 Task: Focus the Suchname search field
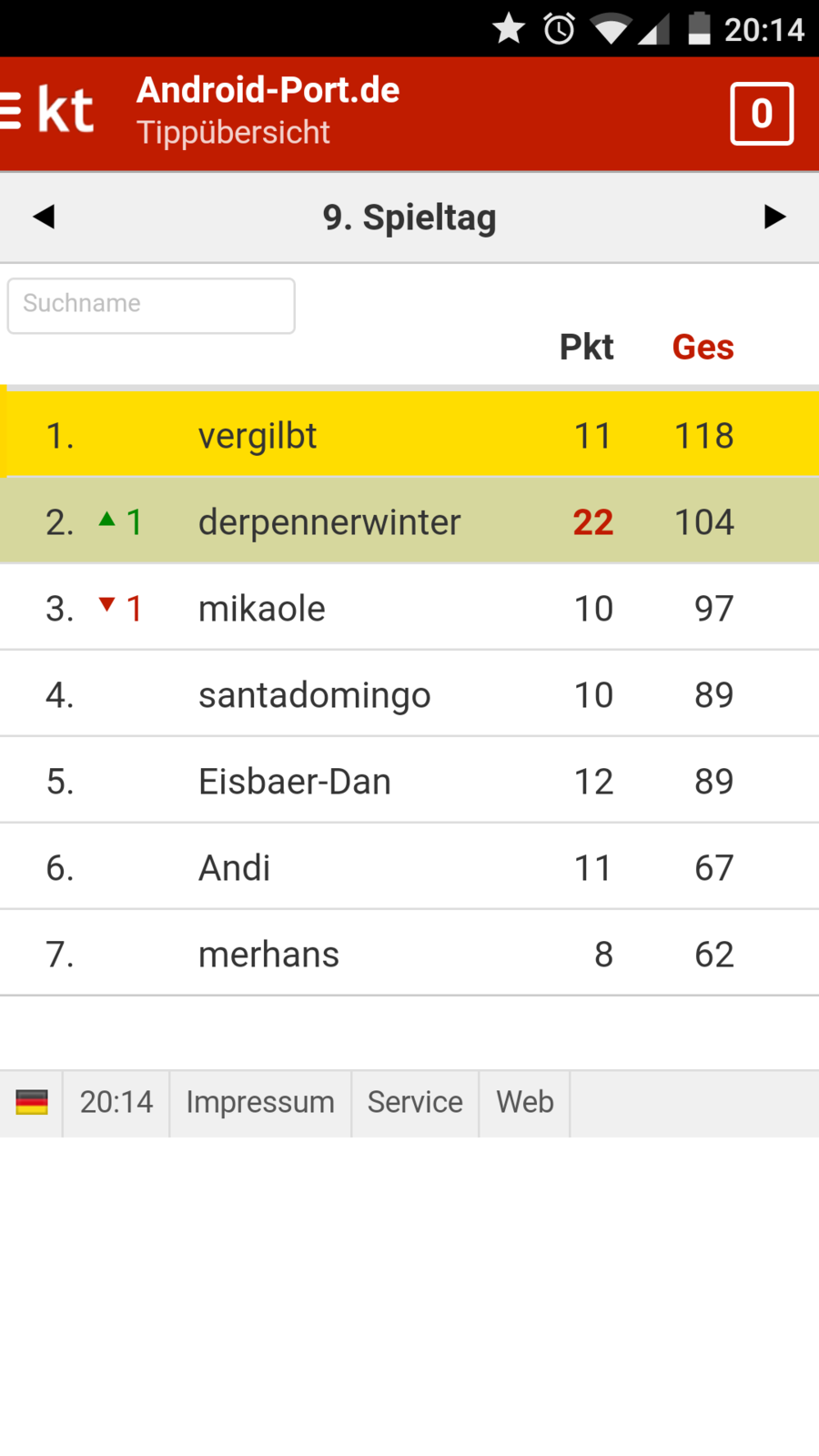(151, 305)
